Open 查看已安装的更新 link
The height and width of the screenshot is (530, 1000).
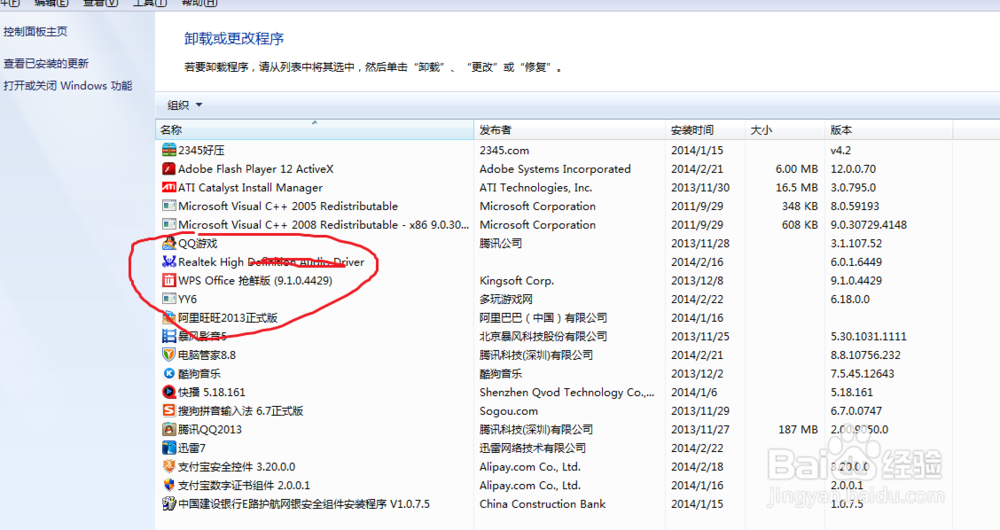(46, 63)
